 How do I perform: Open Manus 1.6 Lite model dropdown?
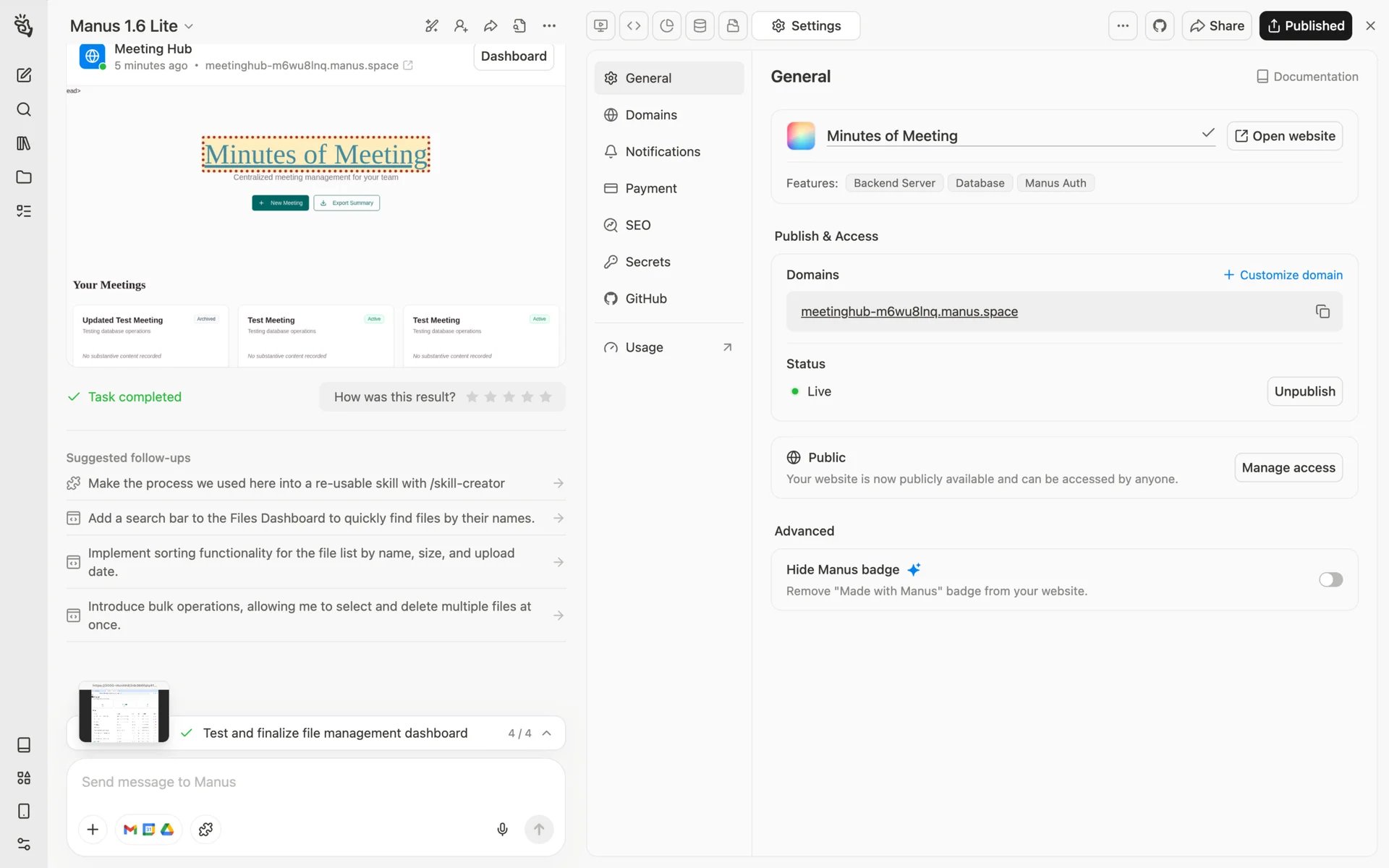click(x=132, y=26)
